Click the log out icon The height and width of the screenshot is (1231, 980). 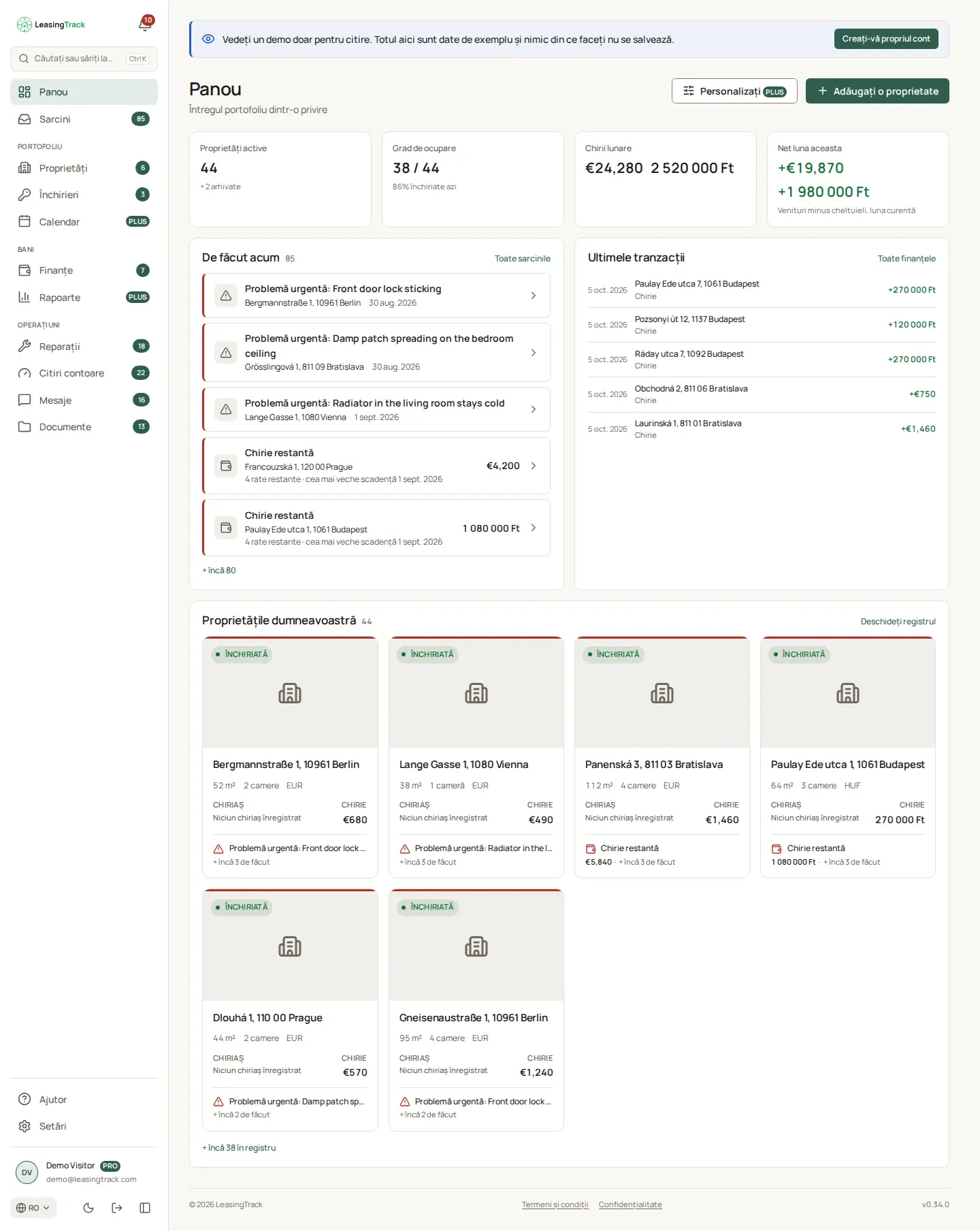(x=117, y=1208)
